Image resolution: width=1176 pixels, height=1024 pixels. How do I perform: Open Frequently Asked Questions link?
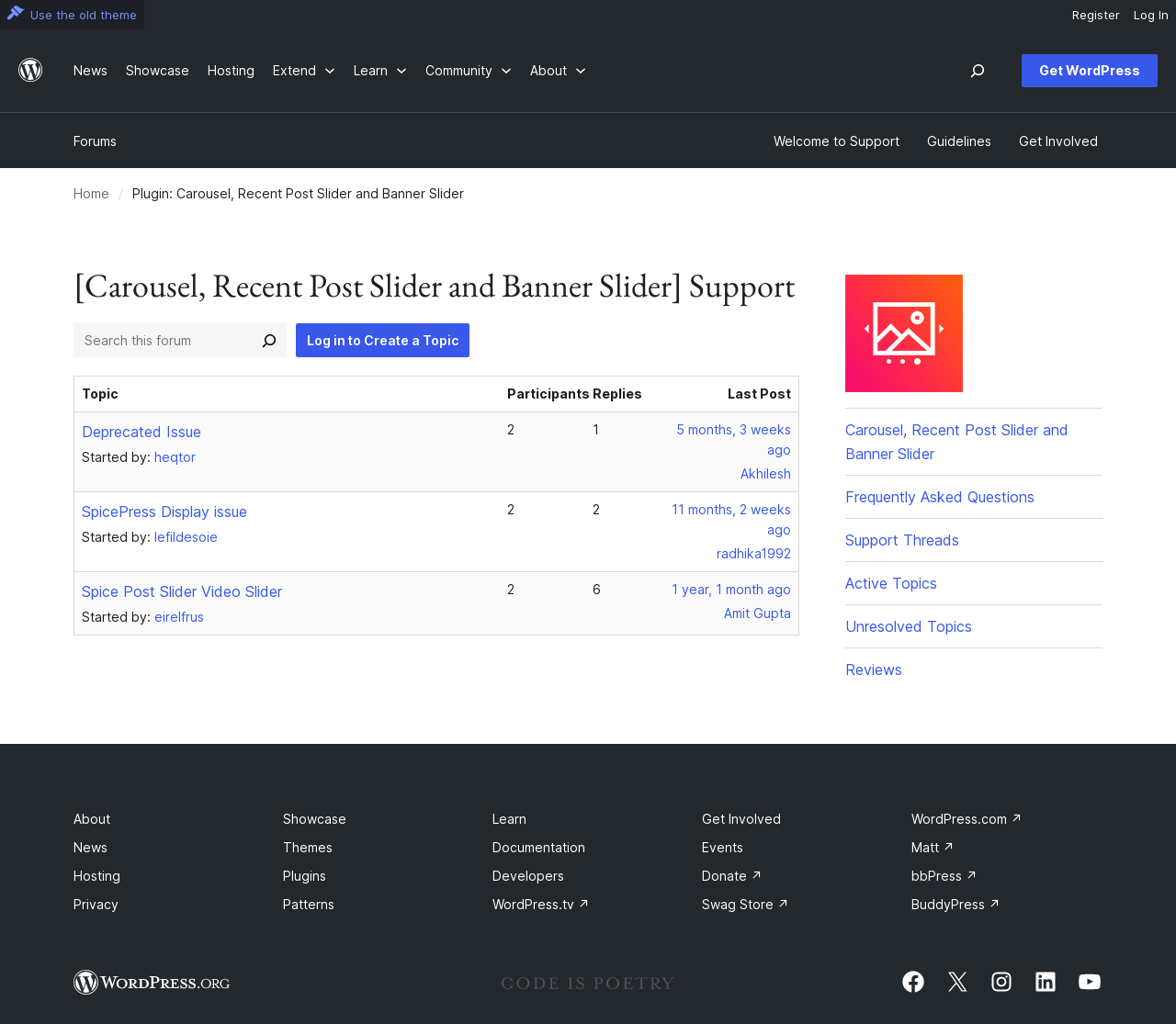point(940,497)
